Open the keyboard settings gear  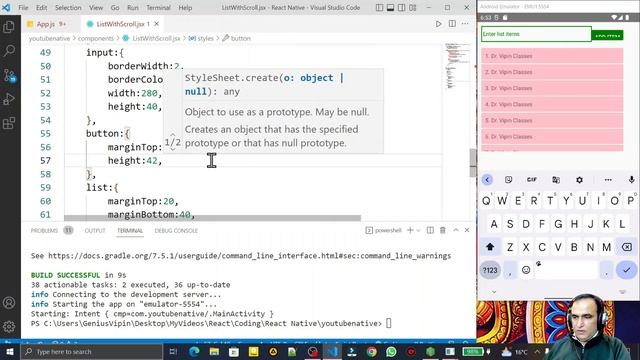pyautogui.click(x=579, y=180)
